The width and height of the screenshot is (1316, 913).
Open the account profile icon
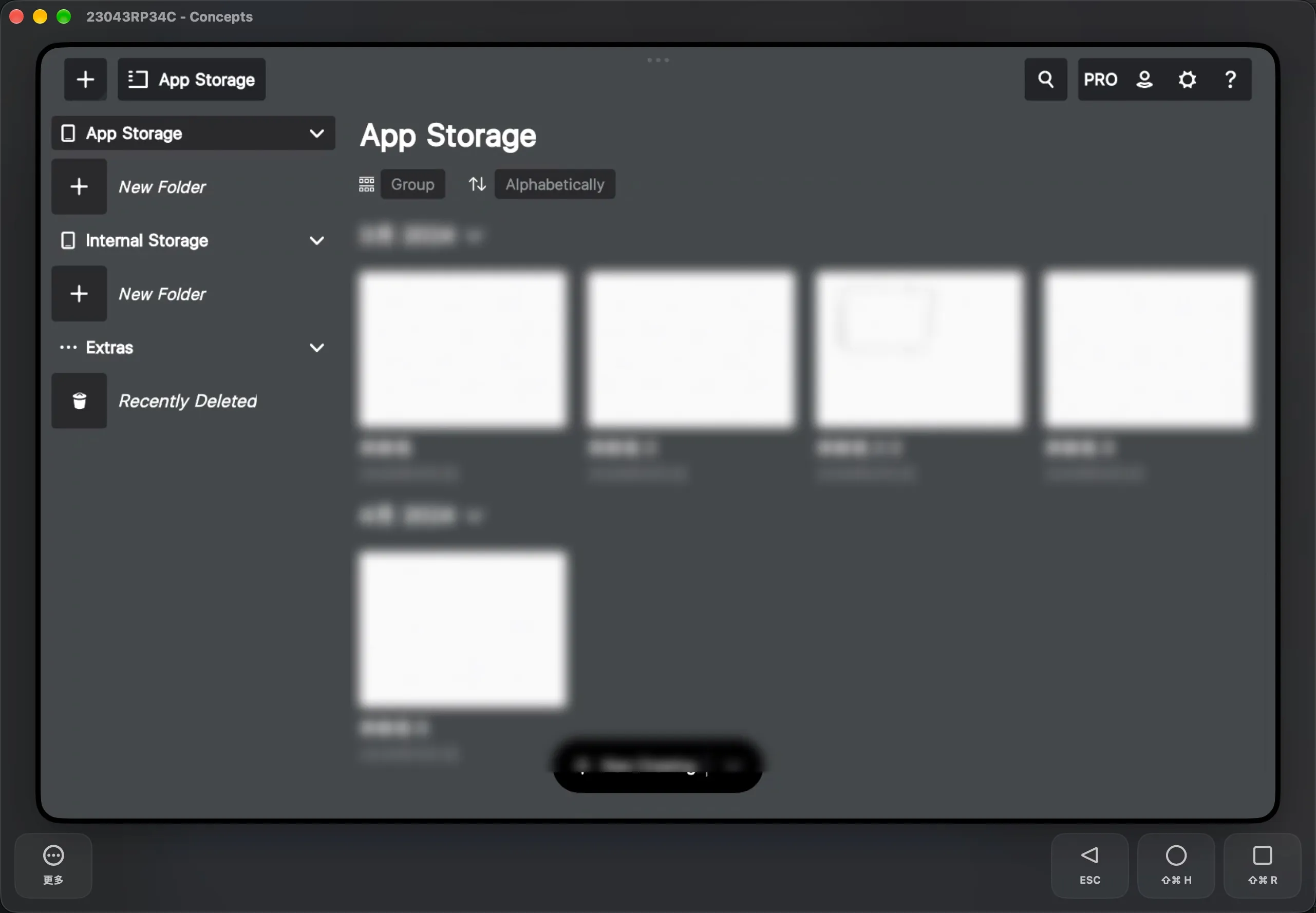pyautogui.click(x=1144, y=80)
